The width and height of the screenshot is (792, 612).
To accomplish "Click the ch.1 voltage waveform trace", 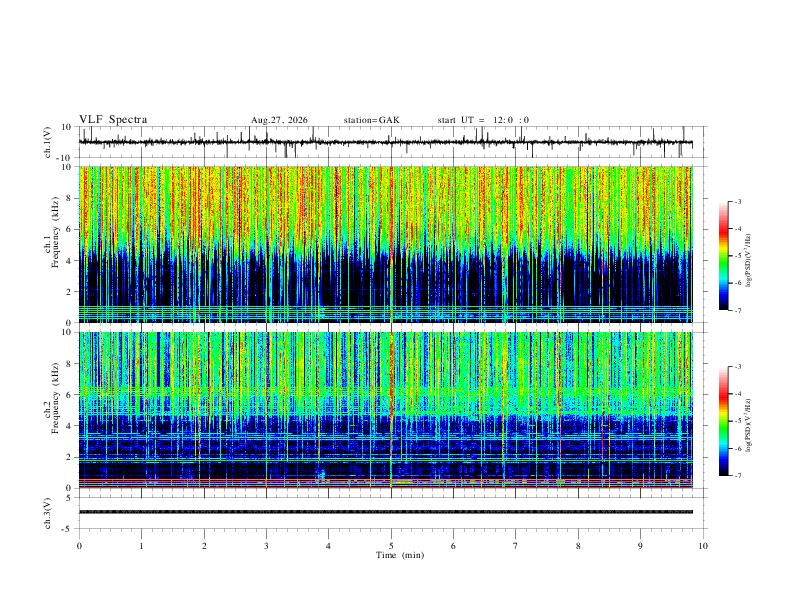I will (385, 142).
